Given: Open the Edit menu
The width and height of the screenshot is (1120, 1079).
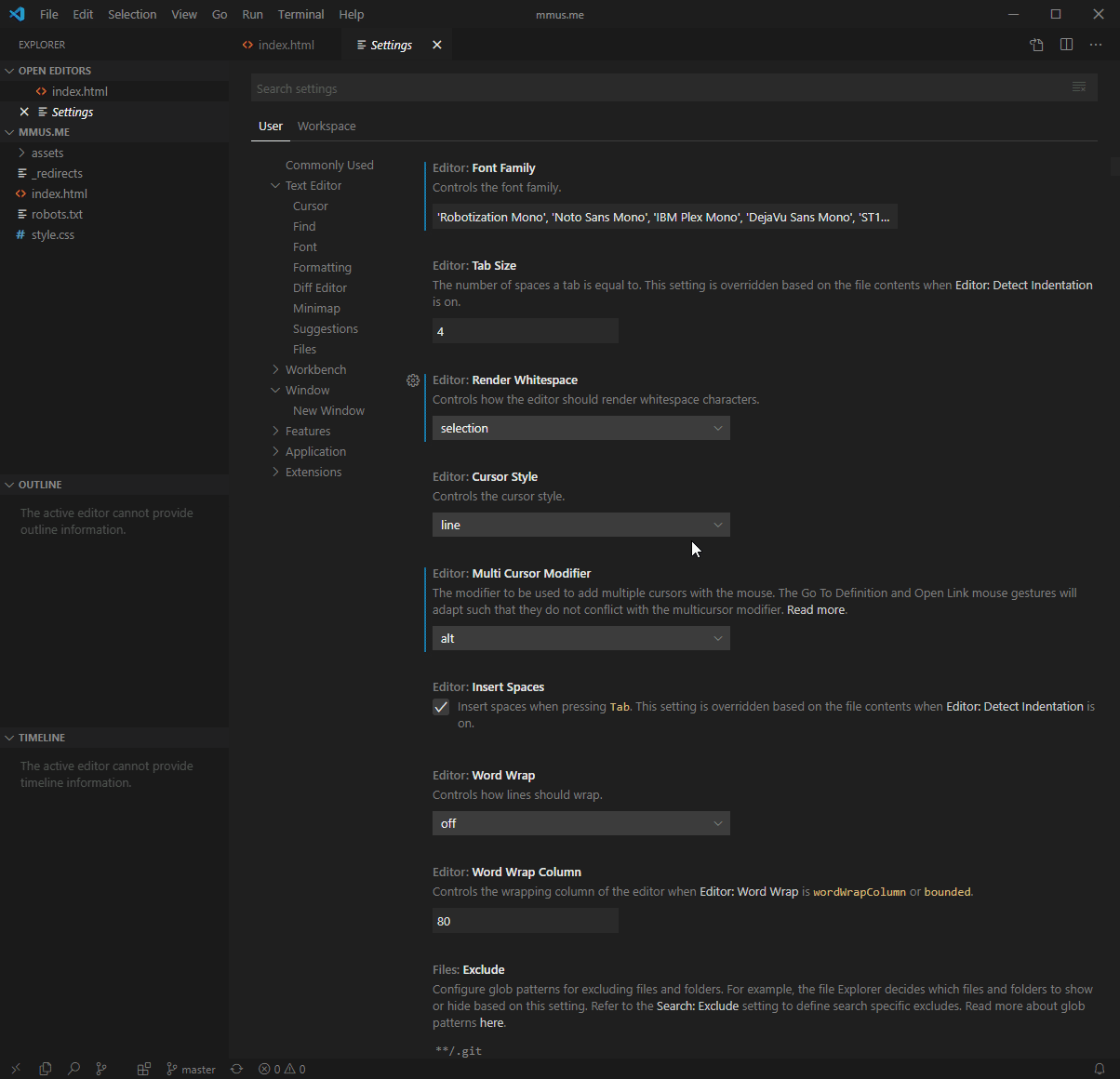Looking at the screenshot, I should pyautogui.click(x=83, y=14).
